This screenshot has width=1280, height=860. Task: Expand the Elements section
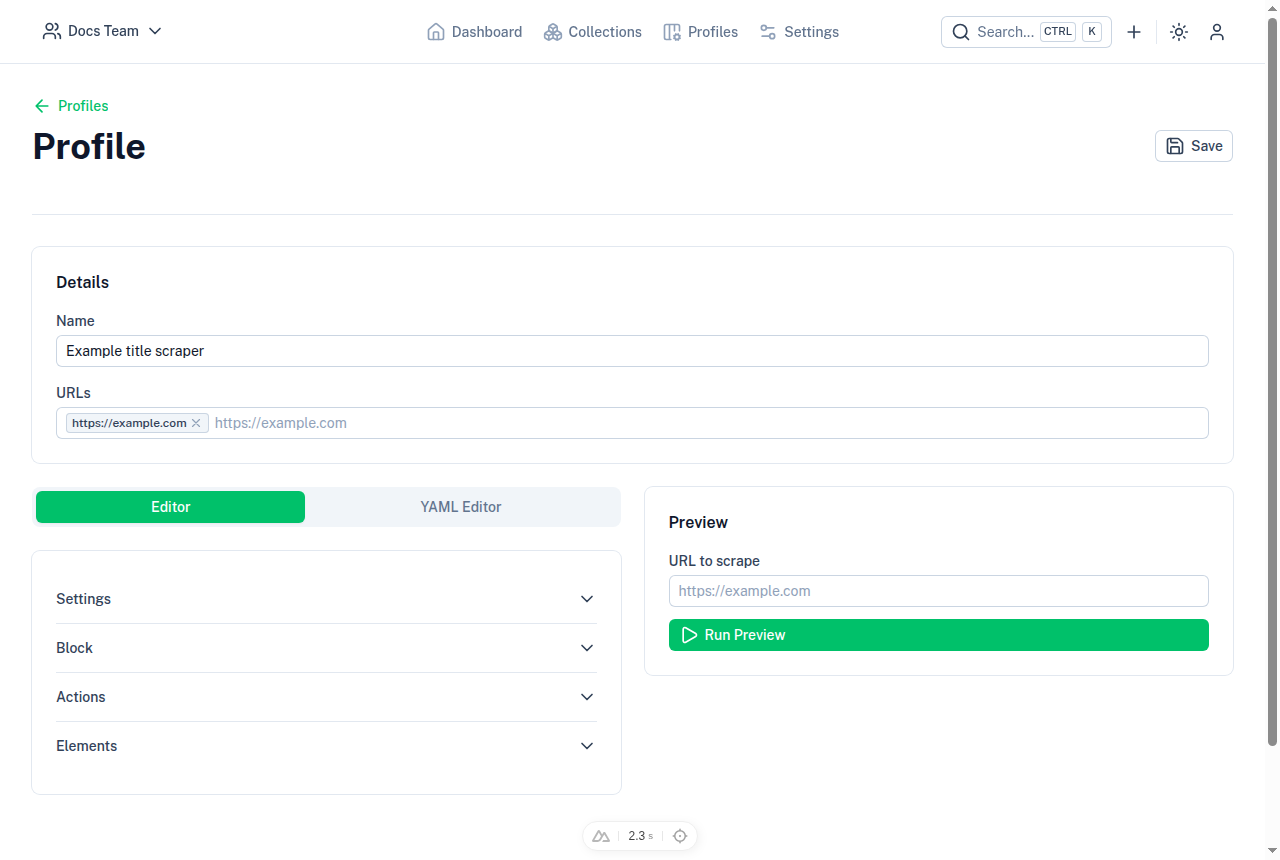pos(326,746)
